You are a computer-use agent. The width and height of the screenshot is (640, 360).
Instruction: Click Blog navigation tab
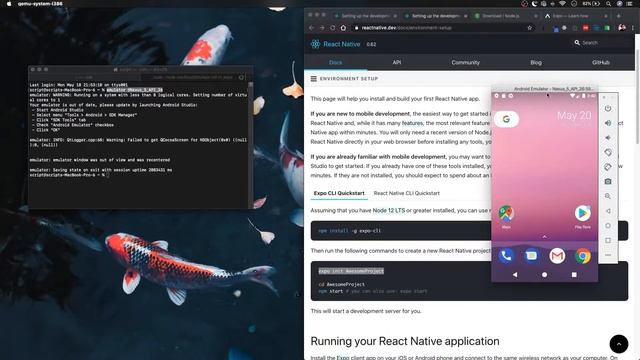pos(536,62)
